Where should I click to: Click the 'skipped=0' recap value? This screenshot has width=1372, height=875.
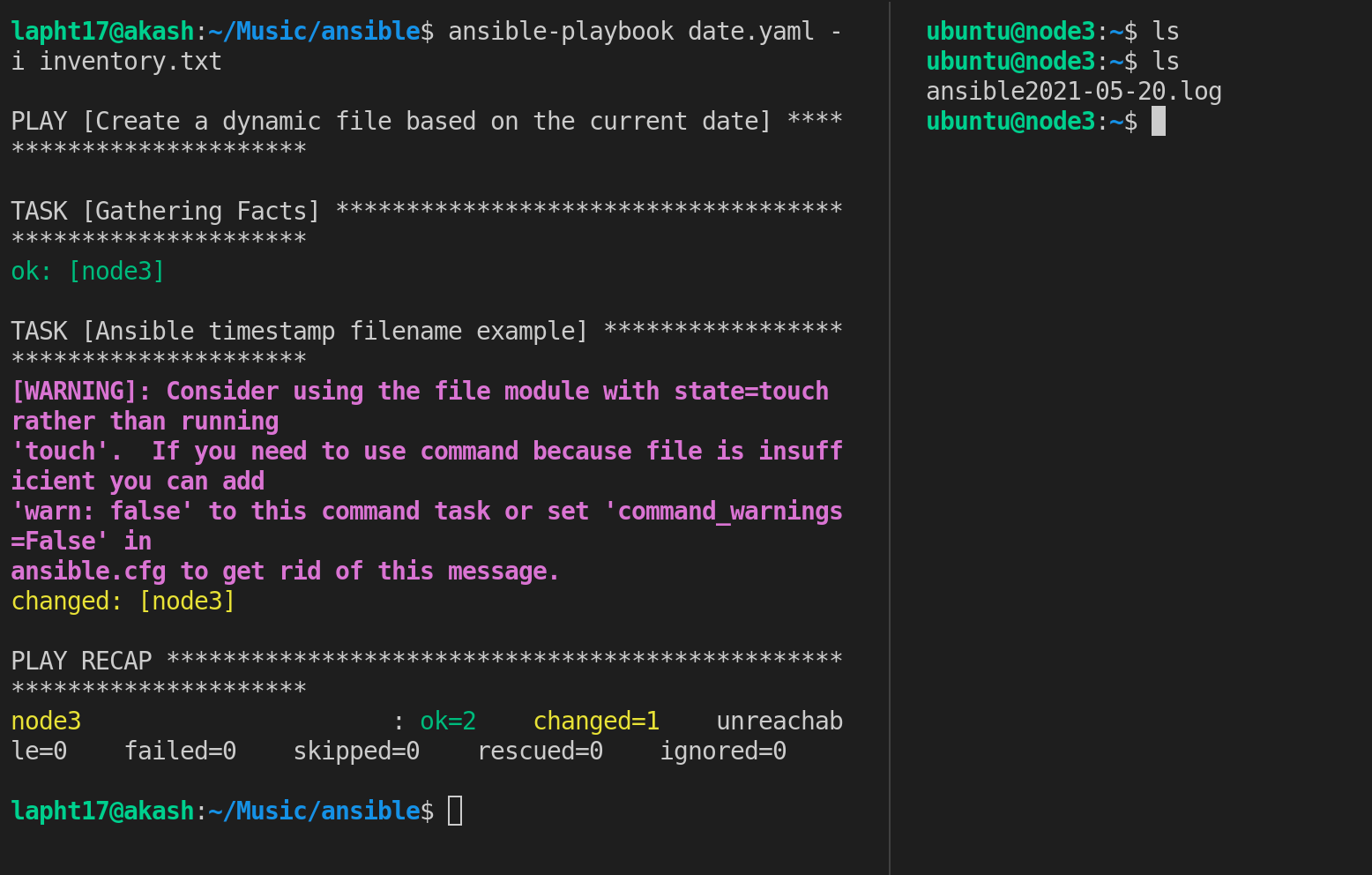356,752
